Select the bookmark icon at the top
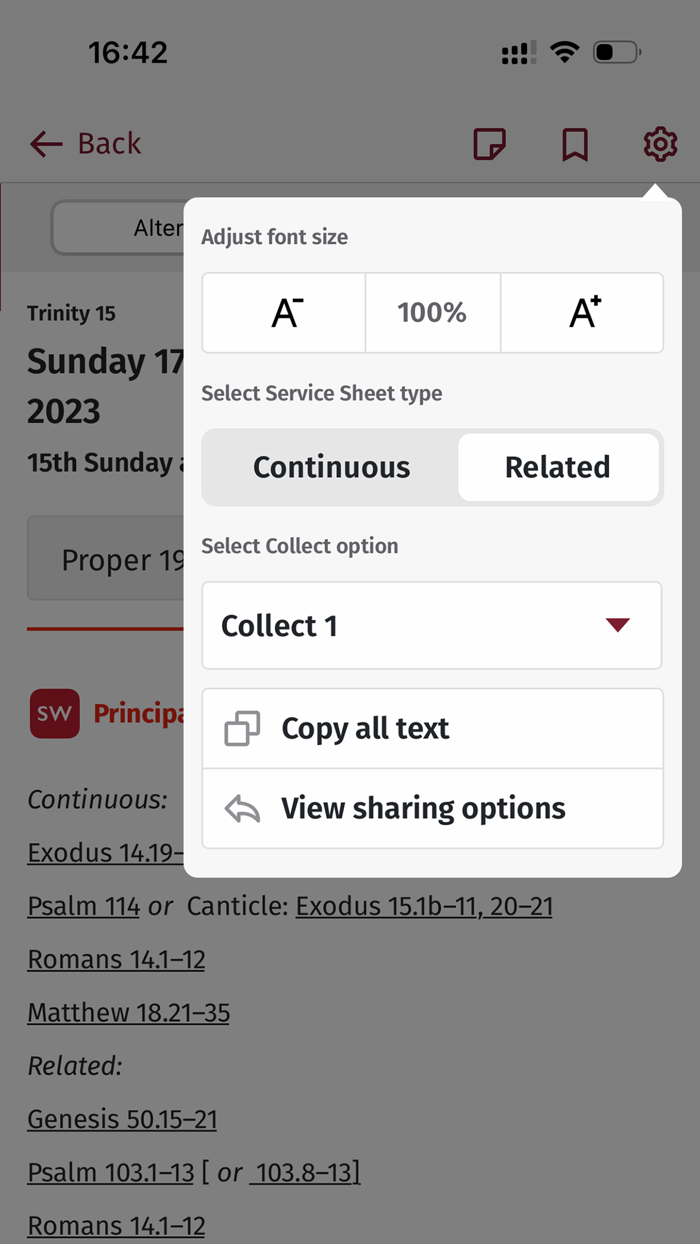The height and width of the screenshot is (1244, 700). point(574,144)
